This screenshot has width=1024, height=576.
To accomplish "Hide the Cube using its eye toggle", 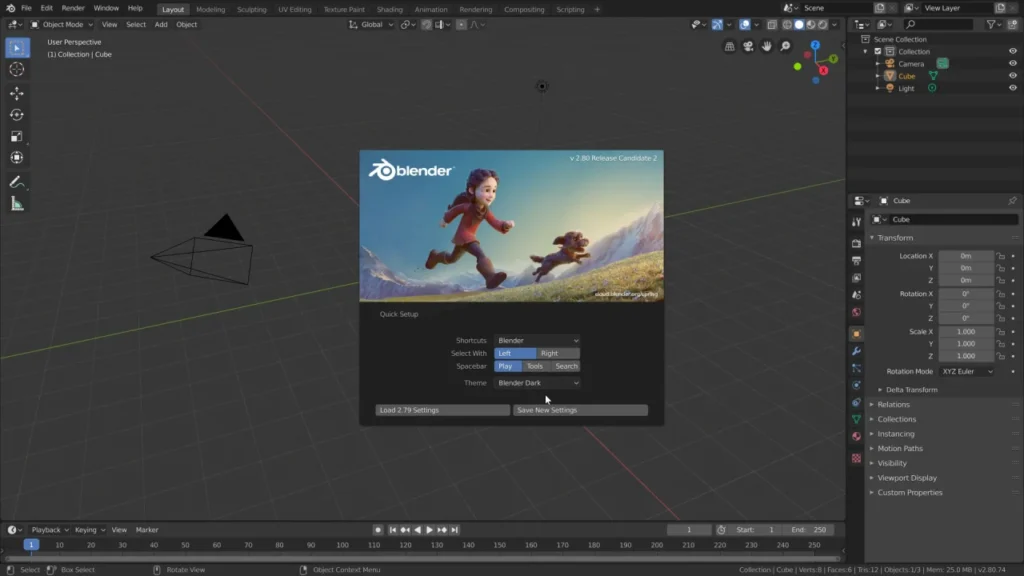I will (1013, 75).
